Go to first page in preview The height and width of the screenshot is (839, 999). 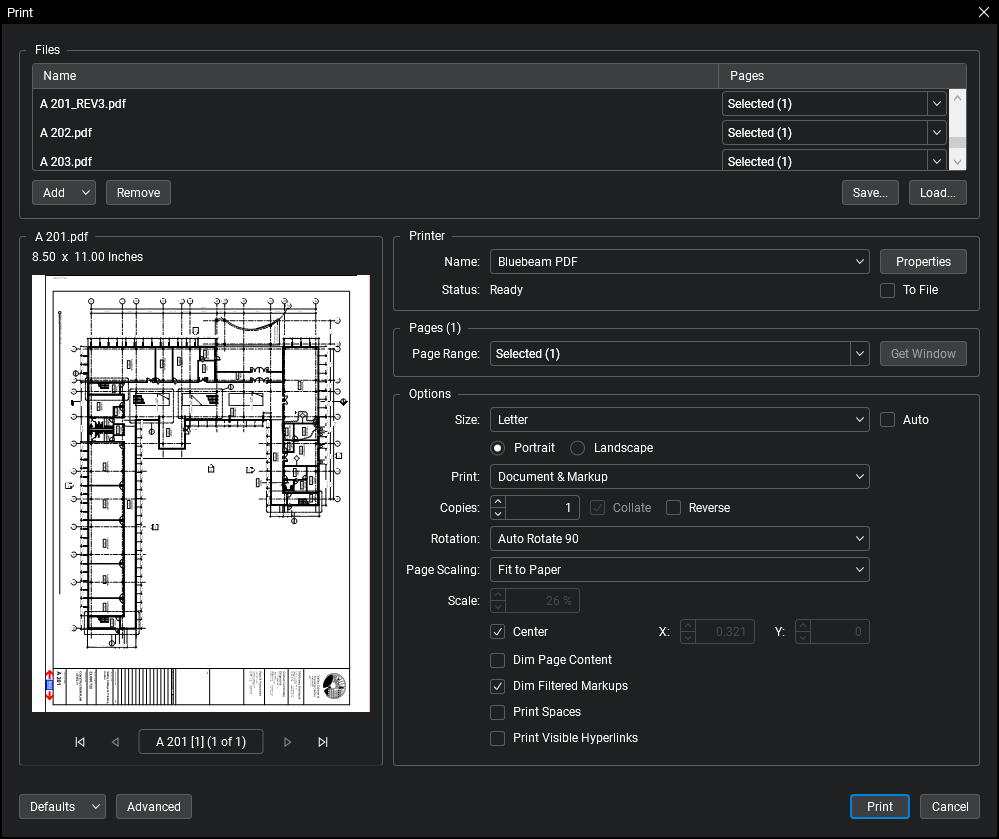(80, 742)
